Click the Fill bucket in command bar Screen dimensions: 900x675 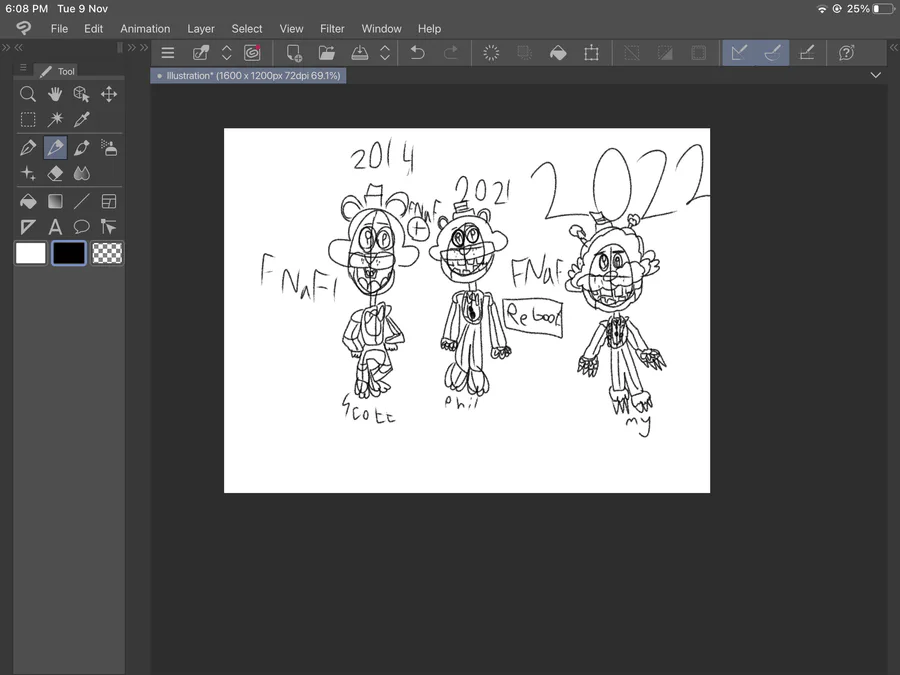[x=558, y=53]
